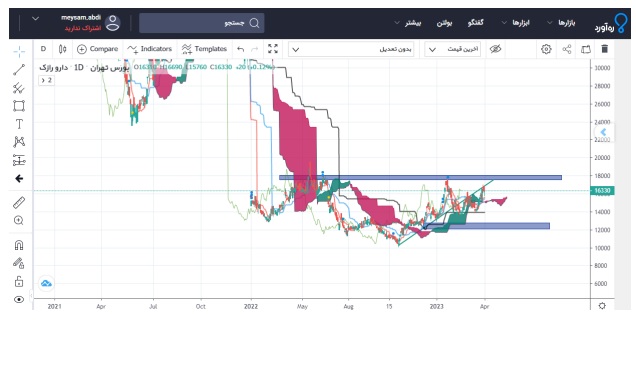Click the meysam.abdi username
This screenshot has width=636, height=374.
pyautogui.click(x=81, y=17)
